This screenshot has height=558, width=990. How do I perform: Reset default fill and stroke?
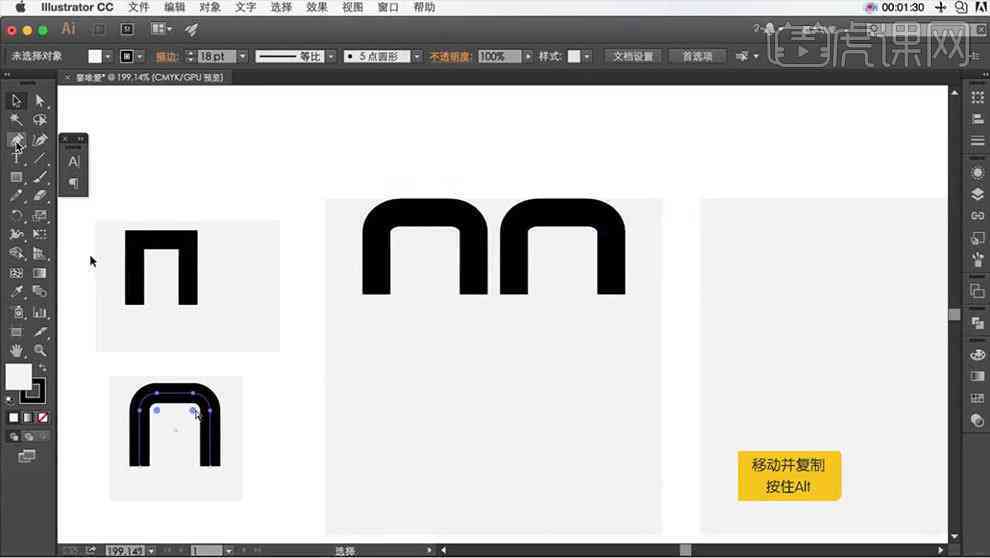coord(9,400)
